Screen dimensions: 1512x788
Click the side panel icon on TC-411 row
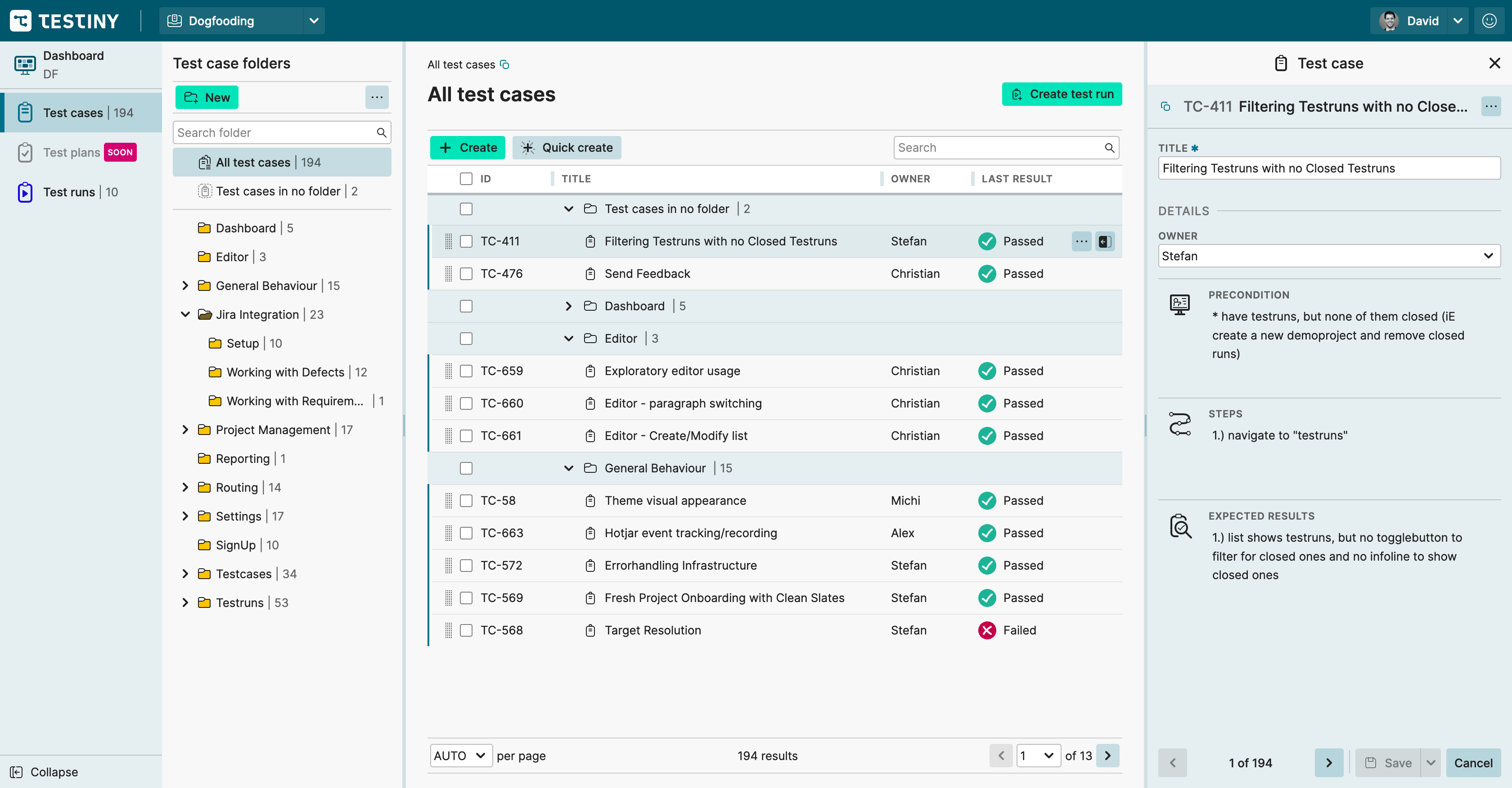(x=1105, y=241)
